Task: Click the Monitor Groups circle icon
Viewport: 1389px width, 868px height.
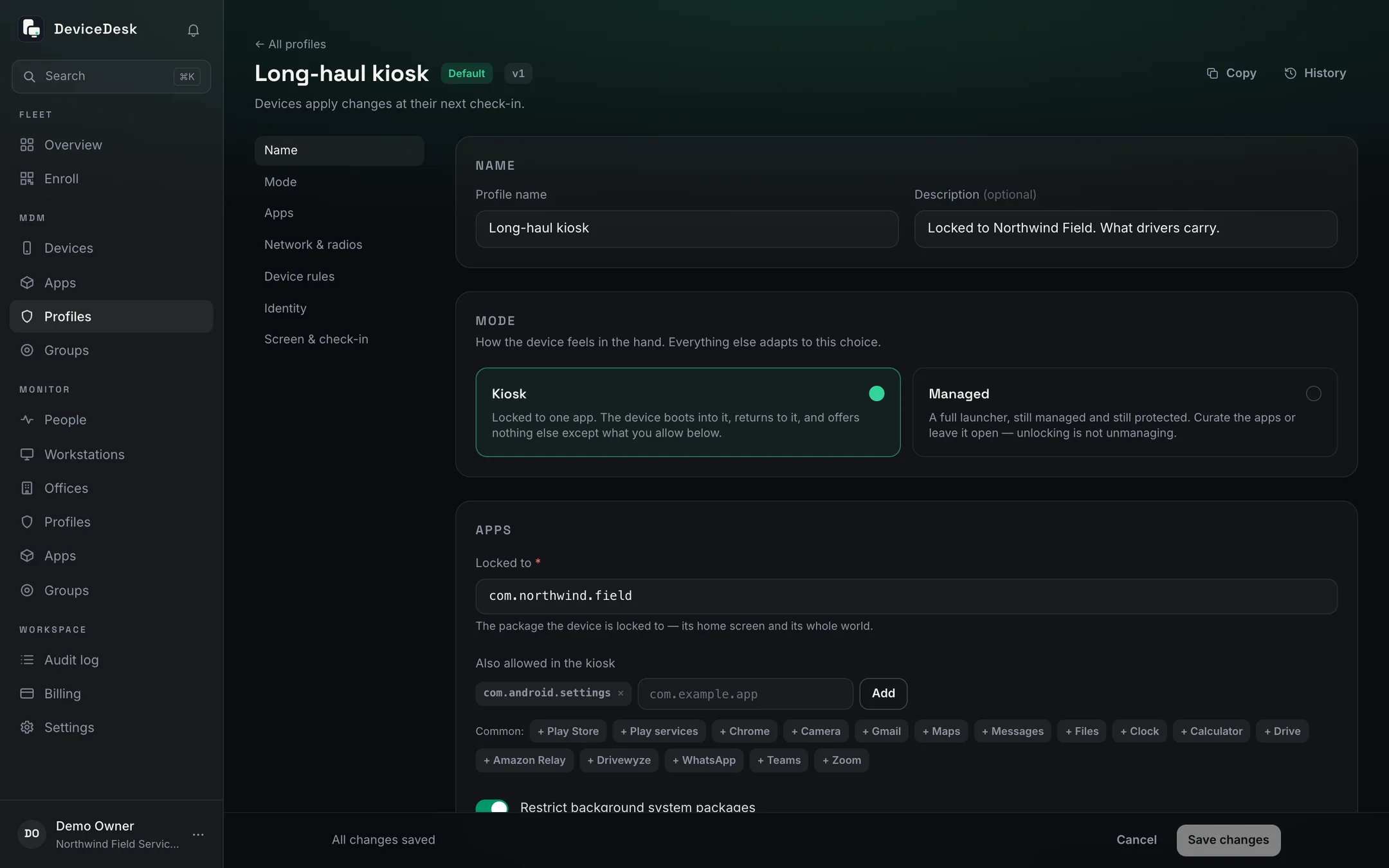Action: click(27, 590)
